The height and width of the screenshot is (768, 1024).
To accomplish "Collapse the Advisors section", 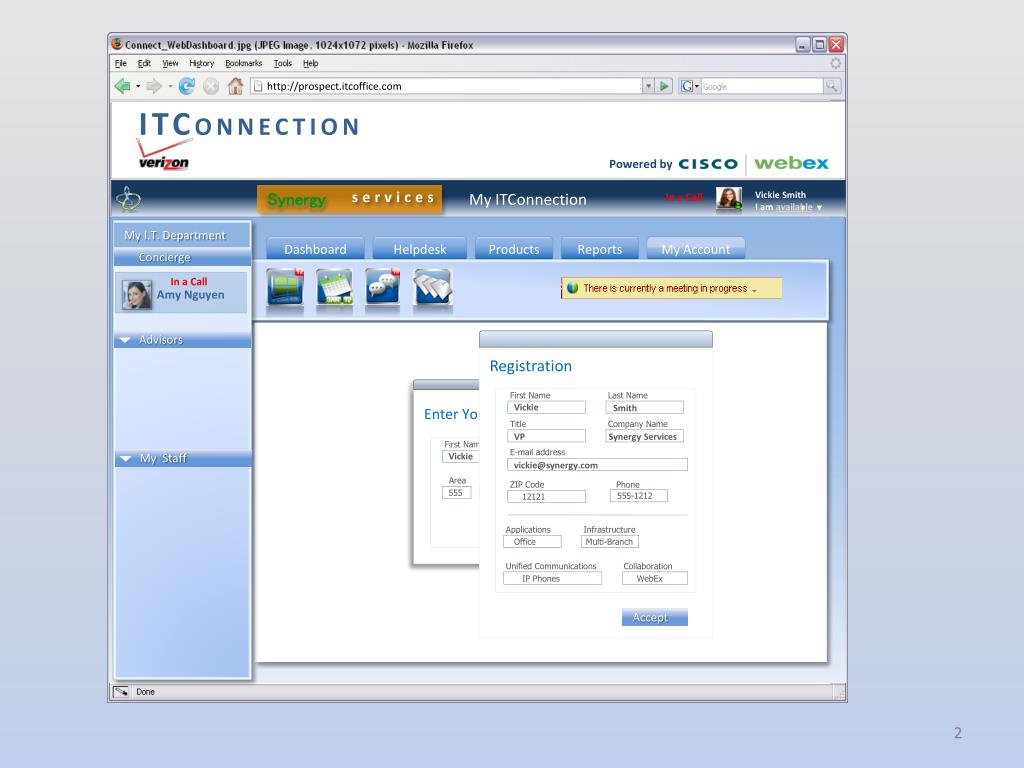I will [125, 340].
